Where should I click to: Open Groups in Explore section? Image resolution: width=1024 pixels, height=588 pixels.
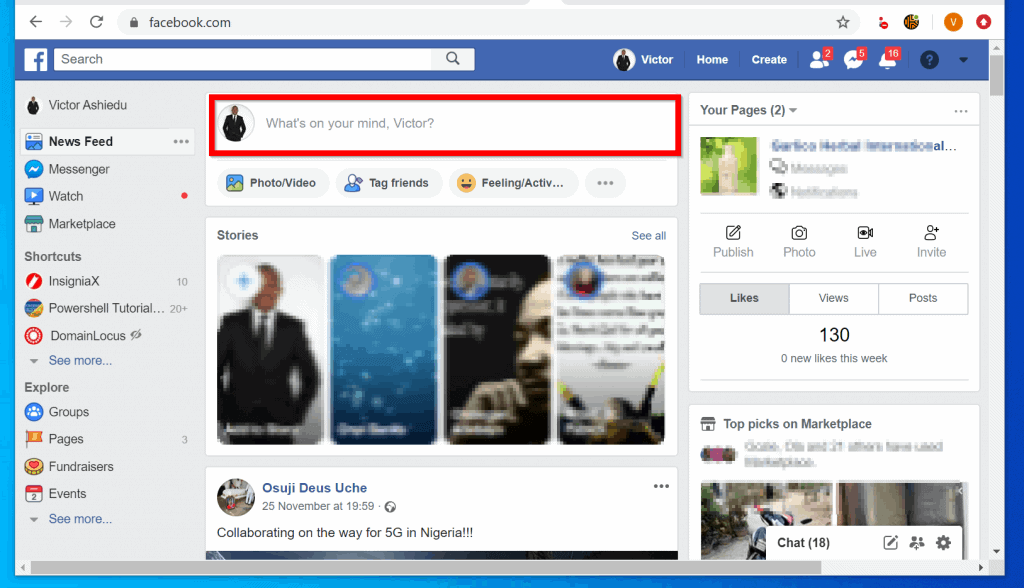[x=69, y=412]
